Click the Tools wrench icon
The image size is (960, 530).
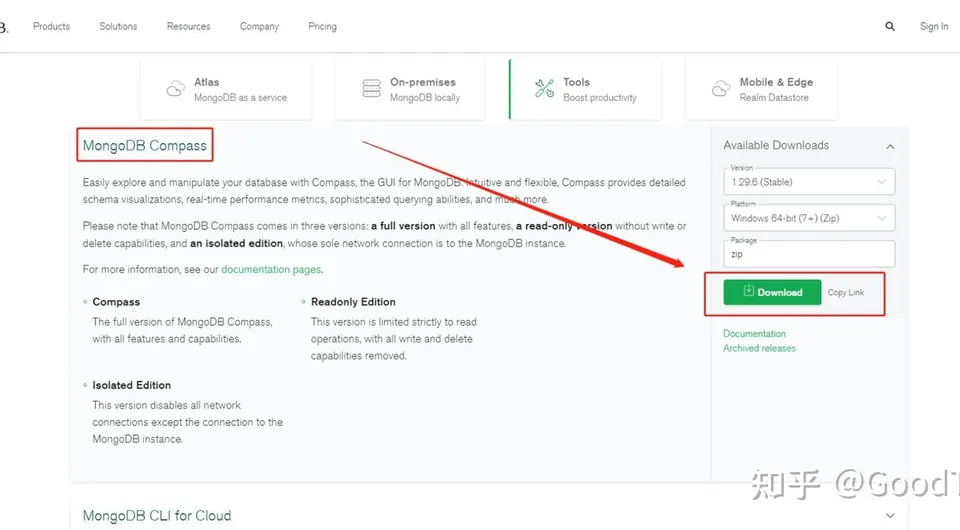click(x=544, y=89)
